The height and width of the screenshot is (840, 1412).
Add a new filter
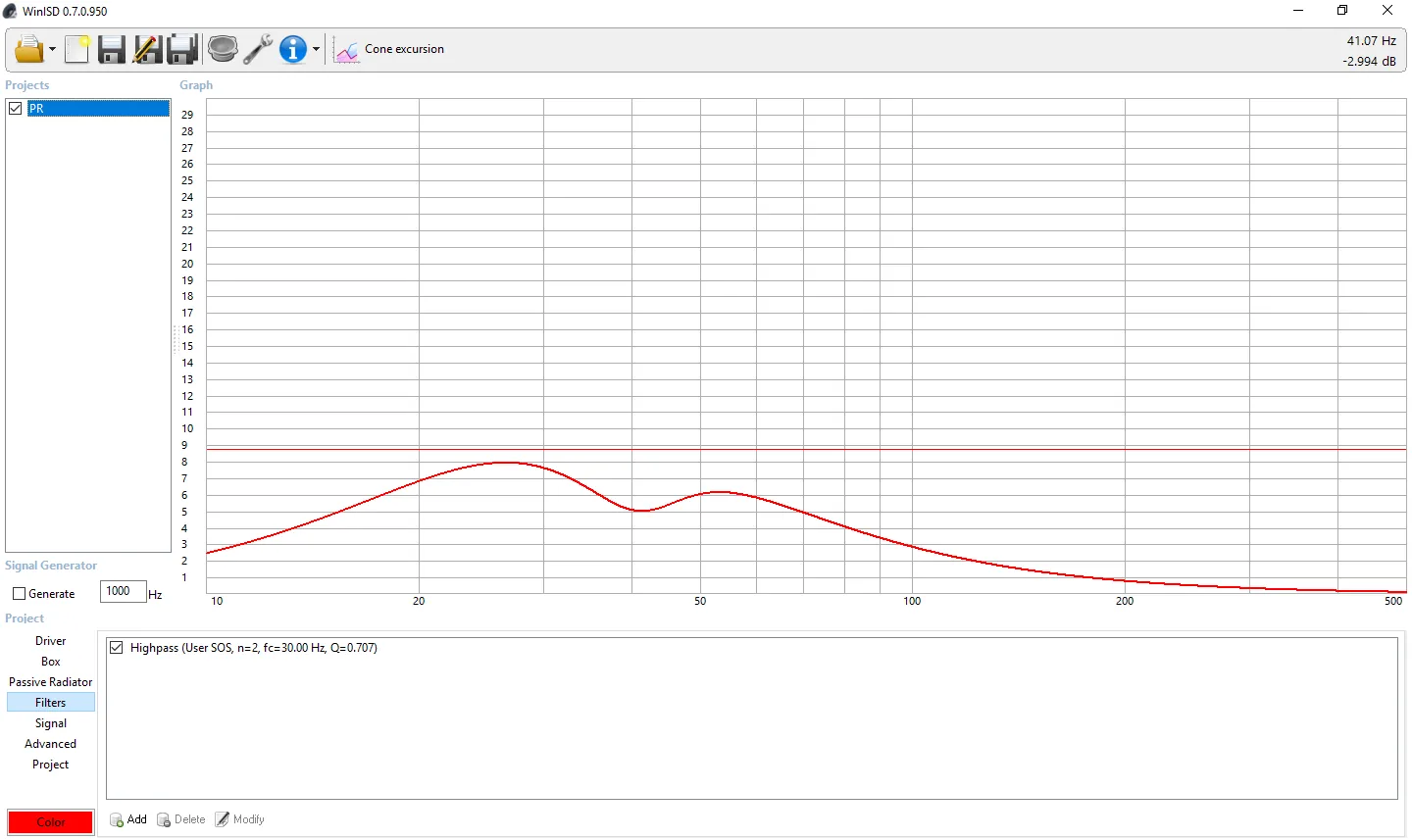128,819
